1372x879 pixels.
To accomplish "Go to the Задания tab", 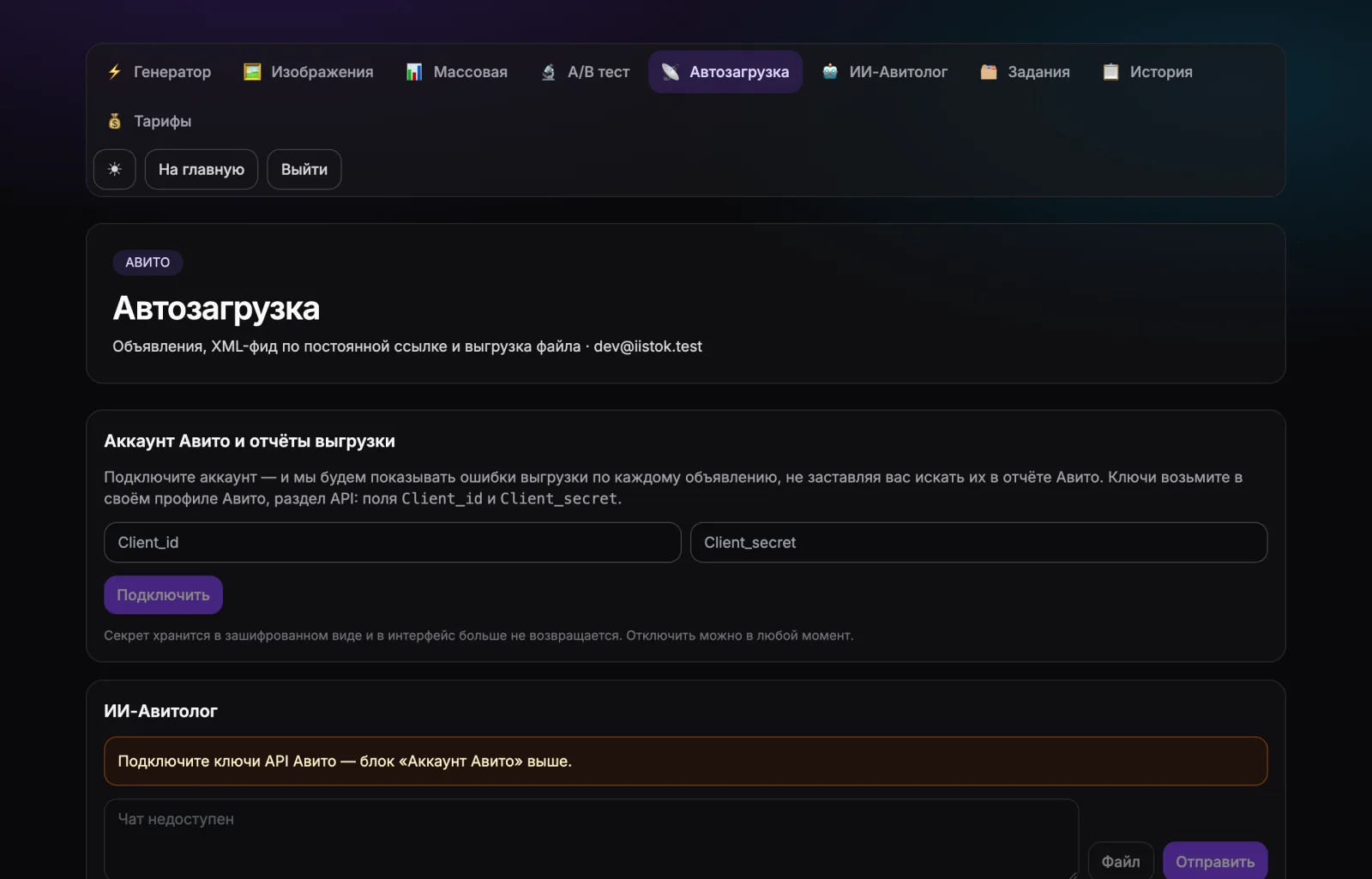I will coord(1026,72).
